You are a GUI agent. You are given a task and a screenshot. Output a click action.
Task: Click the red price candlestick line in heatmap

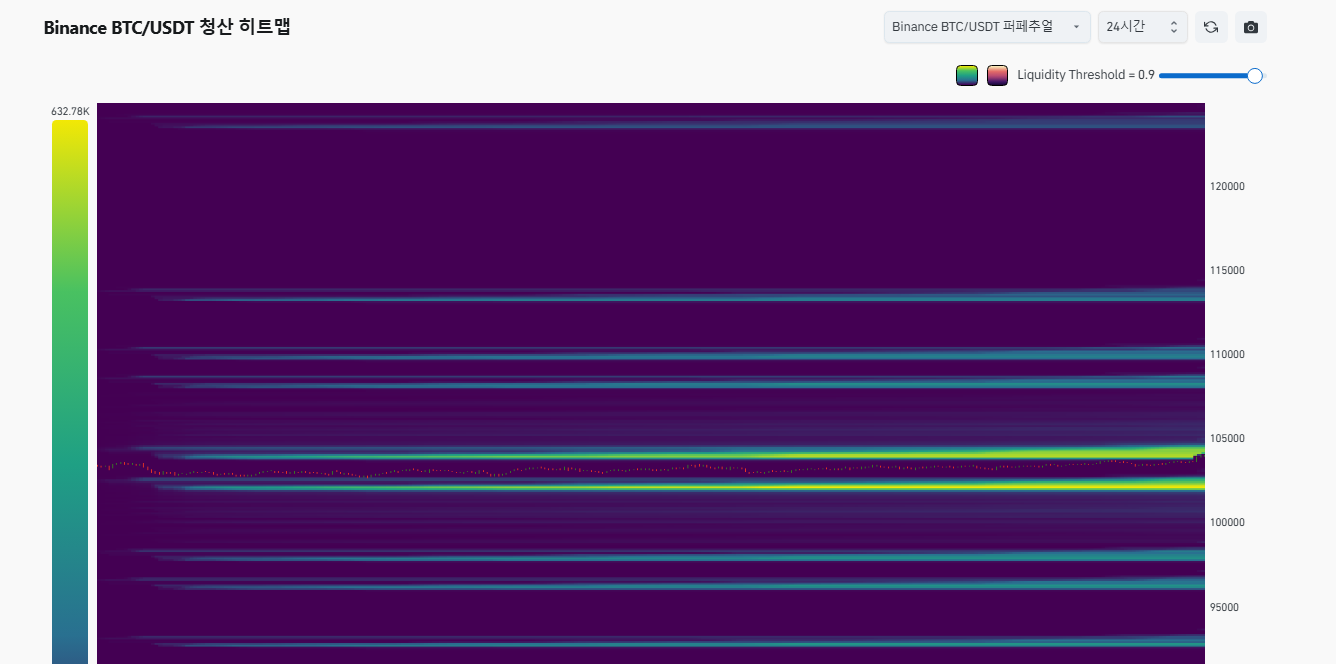click(650, 468)
